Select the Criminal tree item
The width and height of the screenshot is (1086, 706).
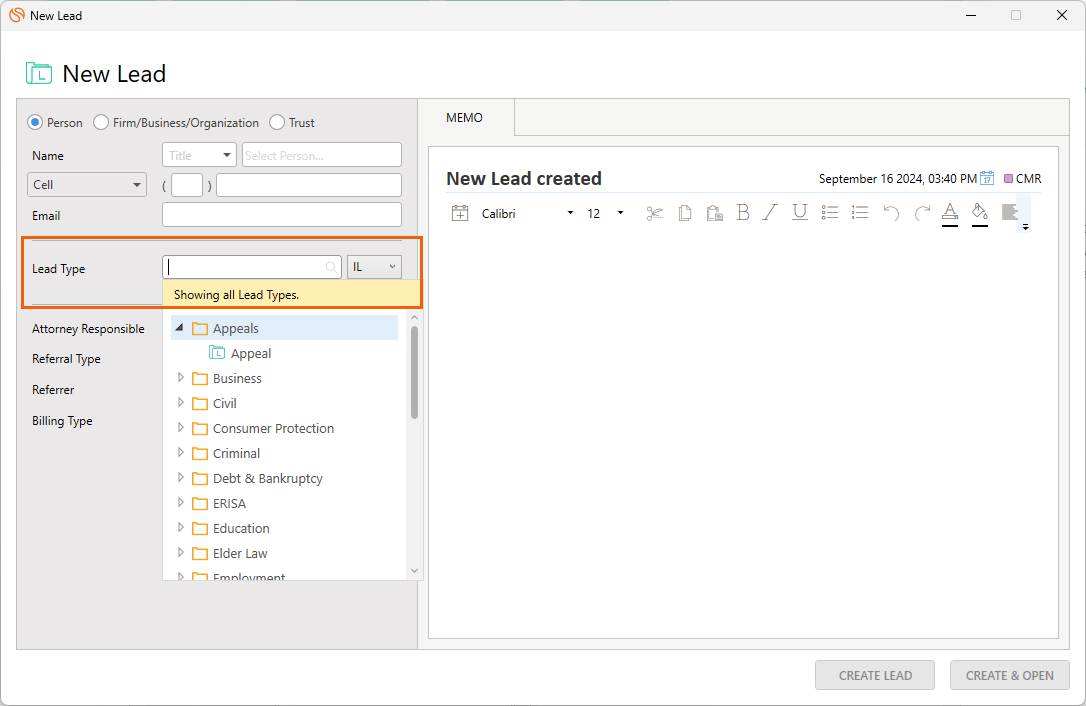[x=236, y=453]
